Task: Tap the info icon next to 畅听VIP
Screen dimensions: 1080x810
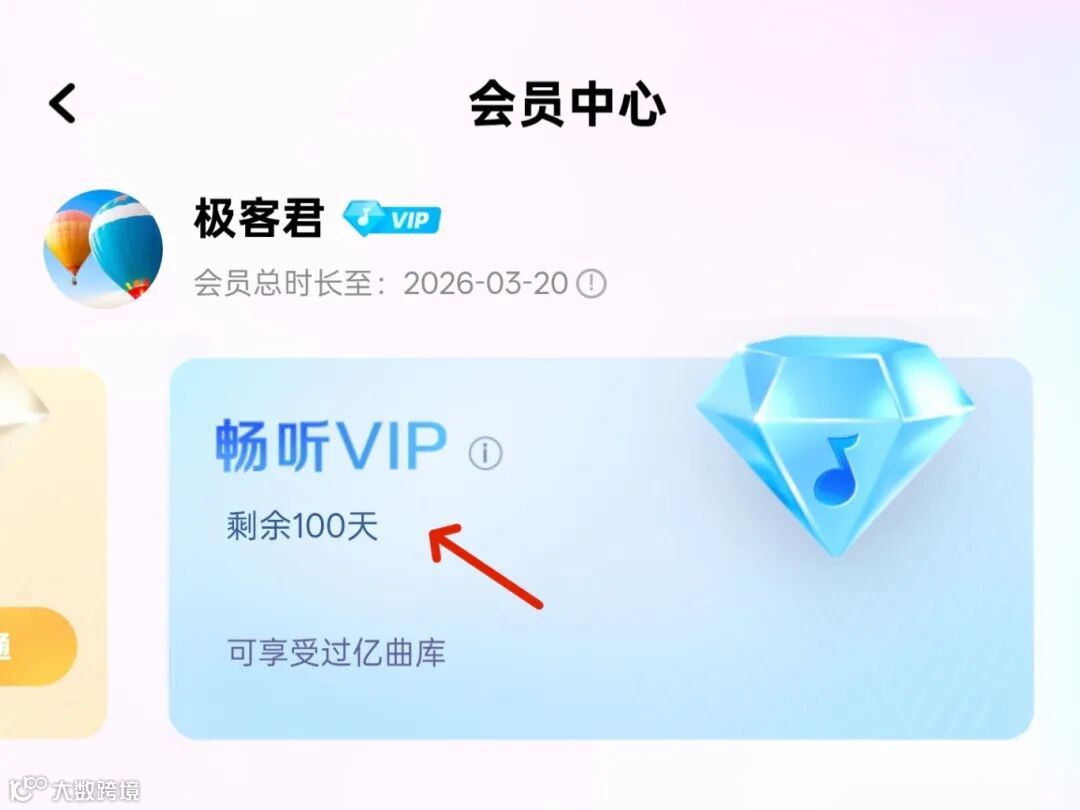Action: pyautogui.click(x=486, y=453)
